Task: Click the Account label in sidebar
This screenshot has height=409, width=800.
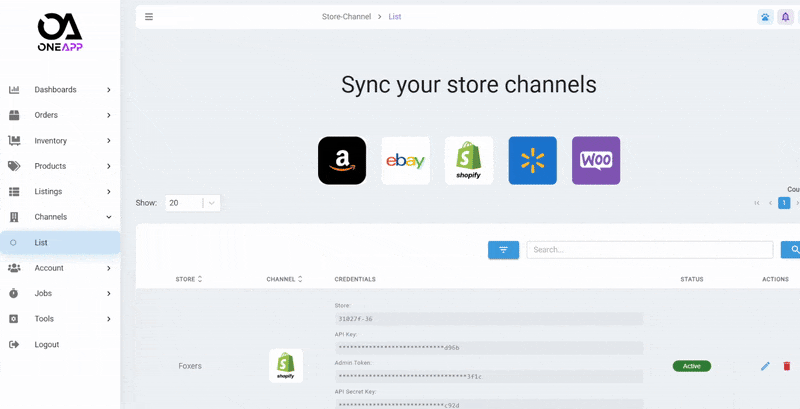Action: click(x=49, y=268)
